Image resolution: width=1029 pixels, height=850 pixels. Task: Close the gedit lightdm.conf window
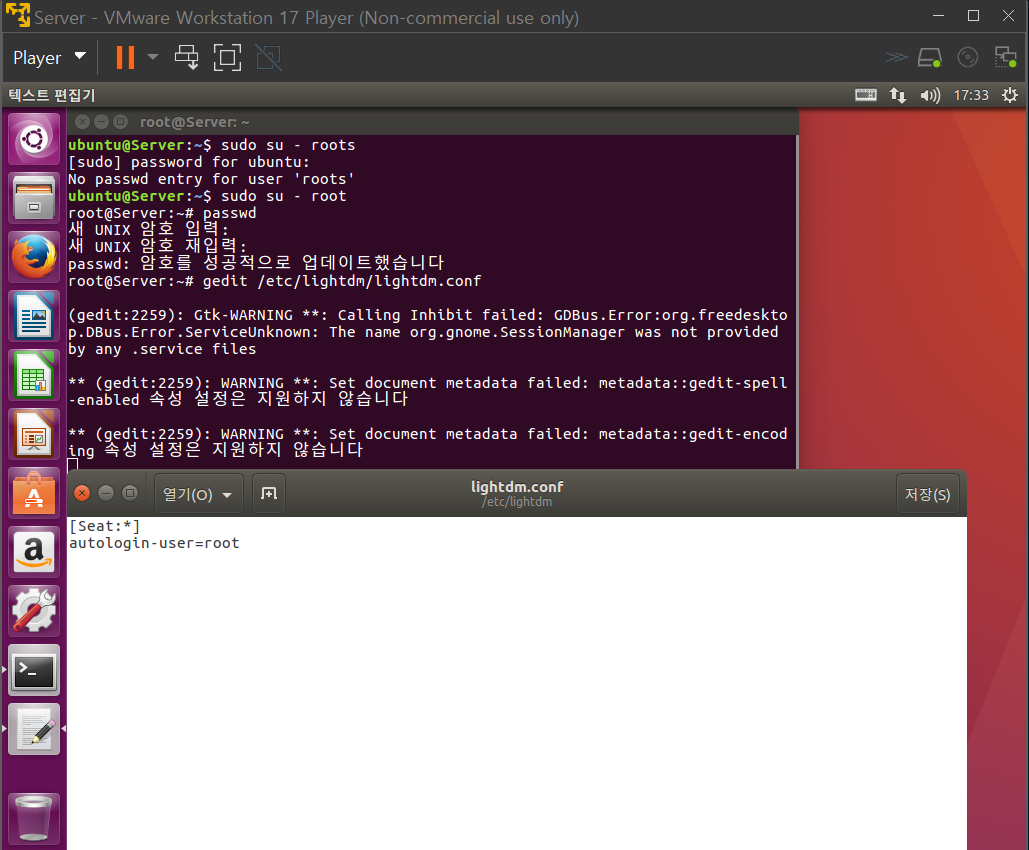click(82, 494)
